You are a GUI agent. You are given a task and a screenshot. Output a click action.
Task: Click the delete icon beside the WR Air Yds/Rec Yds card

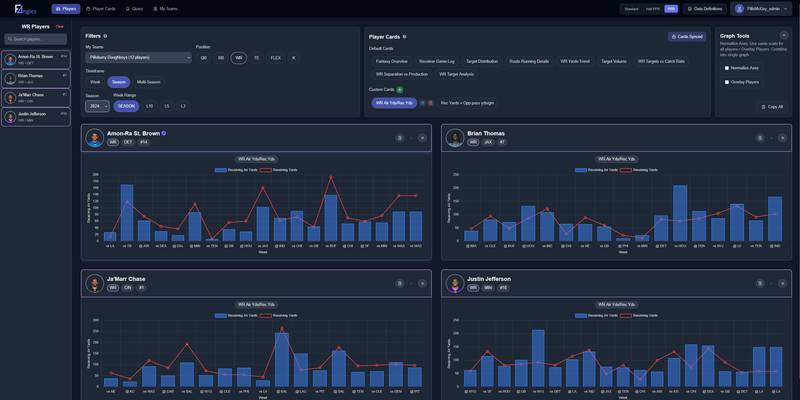click(431, 102)
